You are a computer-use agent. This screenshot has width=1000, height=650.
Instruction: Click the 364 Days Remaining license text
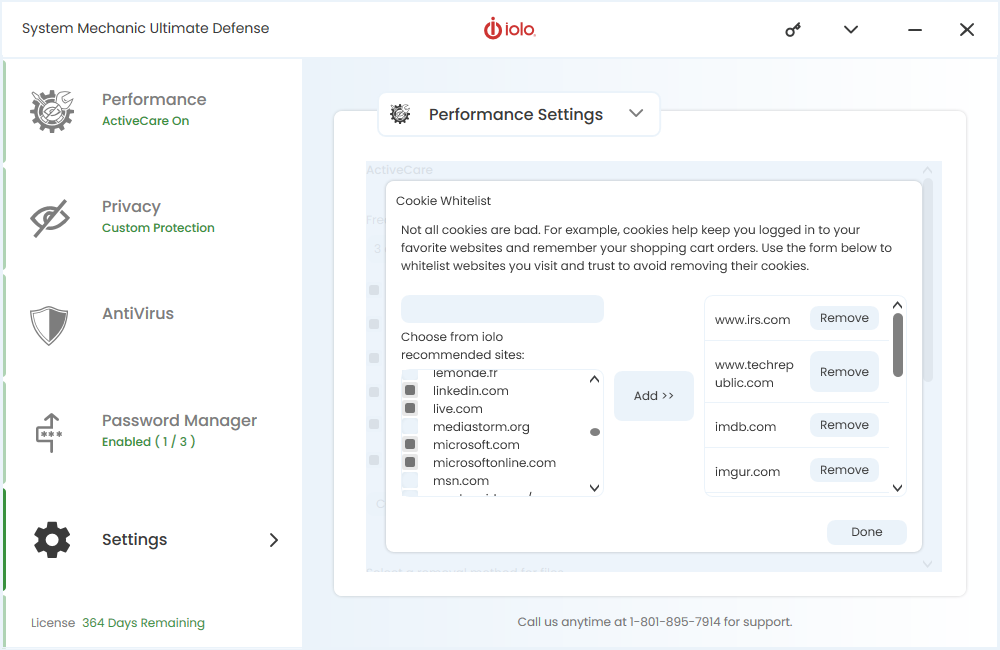[143, 623]
